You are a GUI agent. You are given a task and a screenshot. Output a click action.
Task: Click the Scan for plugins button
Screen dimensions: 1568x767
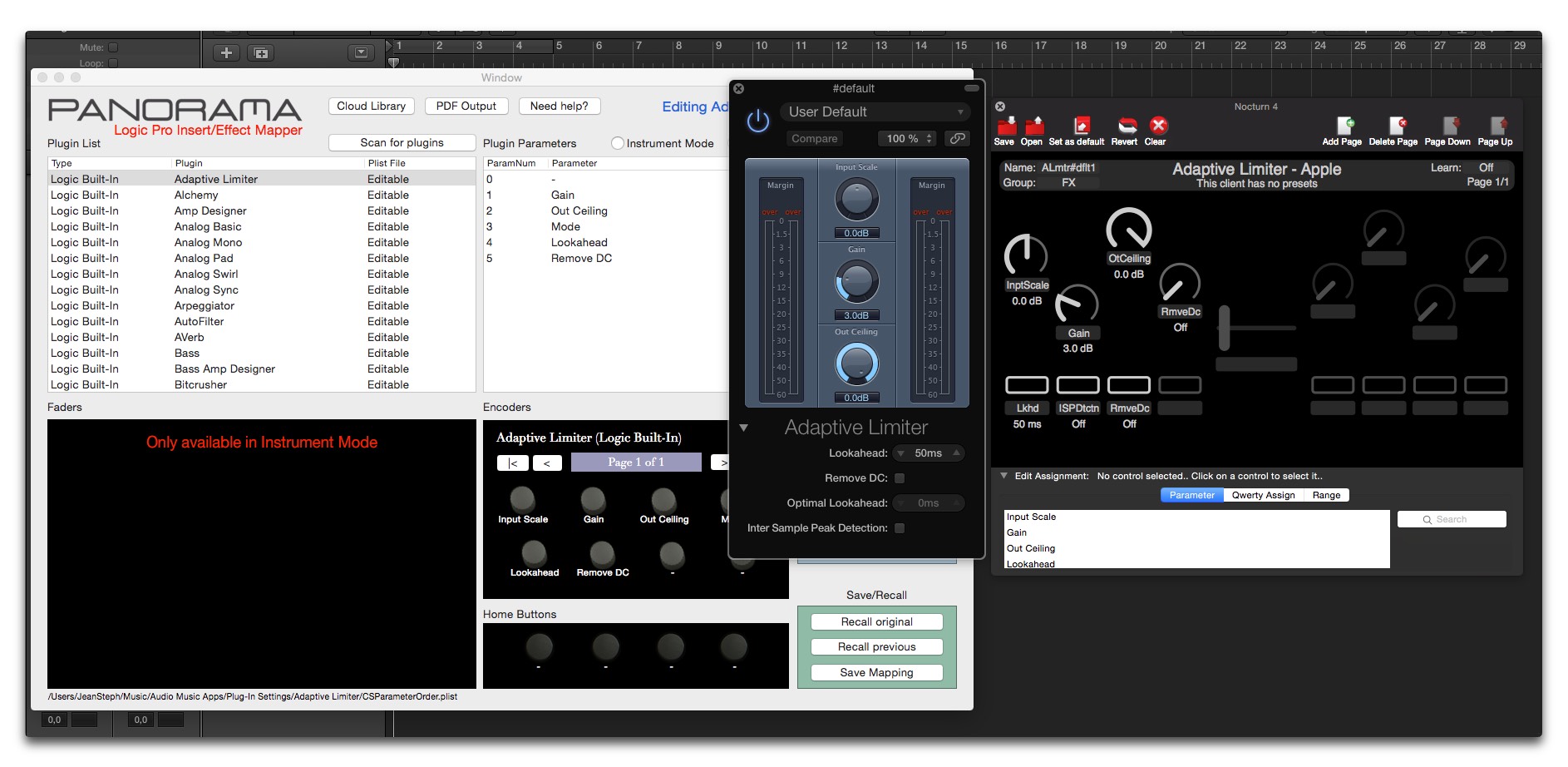click(402, 143)
